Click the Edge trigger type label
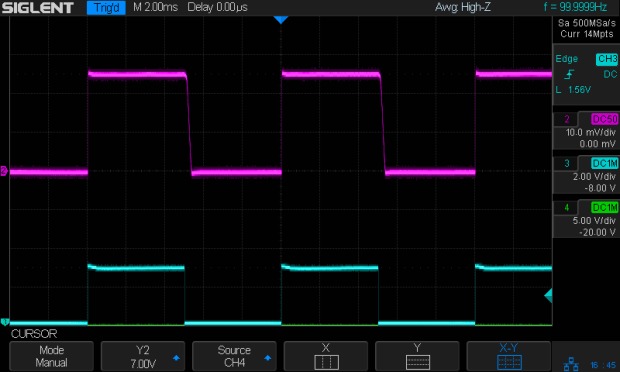This screenshot has width=620, height=372. click(x=566, y=59)
